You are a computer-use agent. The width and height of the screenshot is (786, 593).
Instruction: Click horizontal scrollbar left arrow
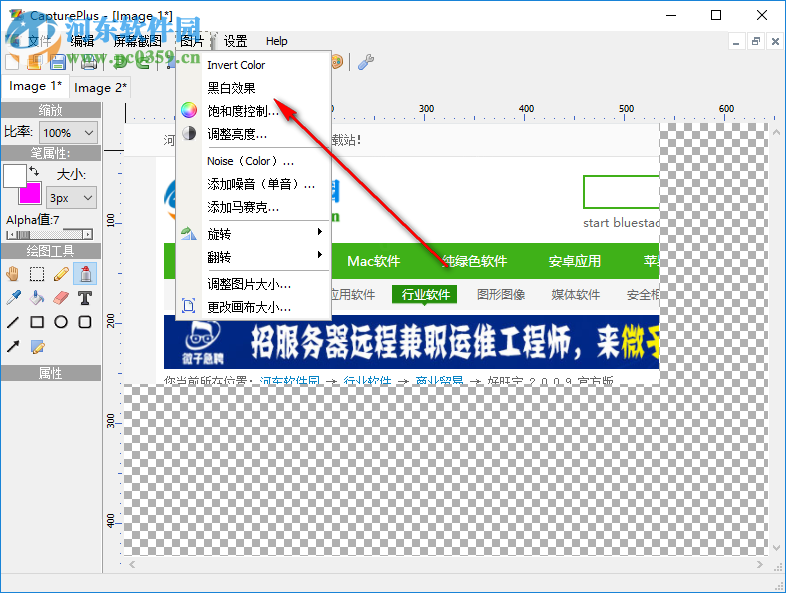[x=132, y=565]
